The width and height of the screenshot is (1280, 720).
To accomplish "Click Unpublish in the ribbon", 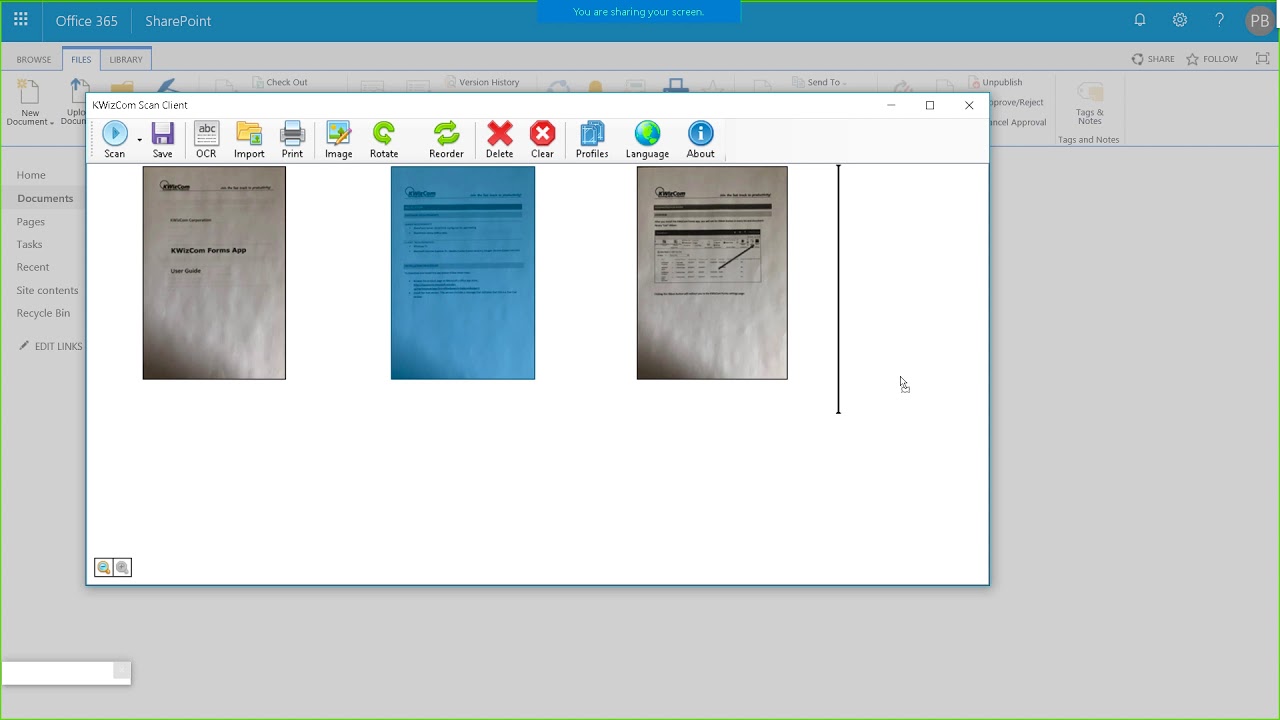I will (996, 82).
